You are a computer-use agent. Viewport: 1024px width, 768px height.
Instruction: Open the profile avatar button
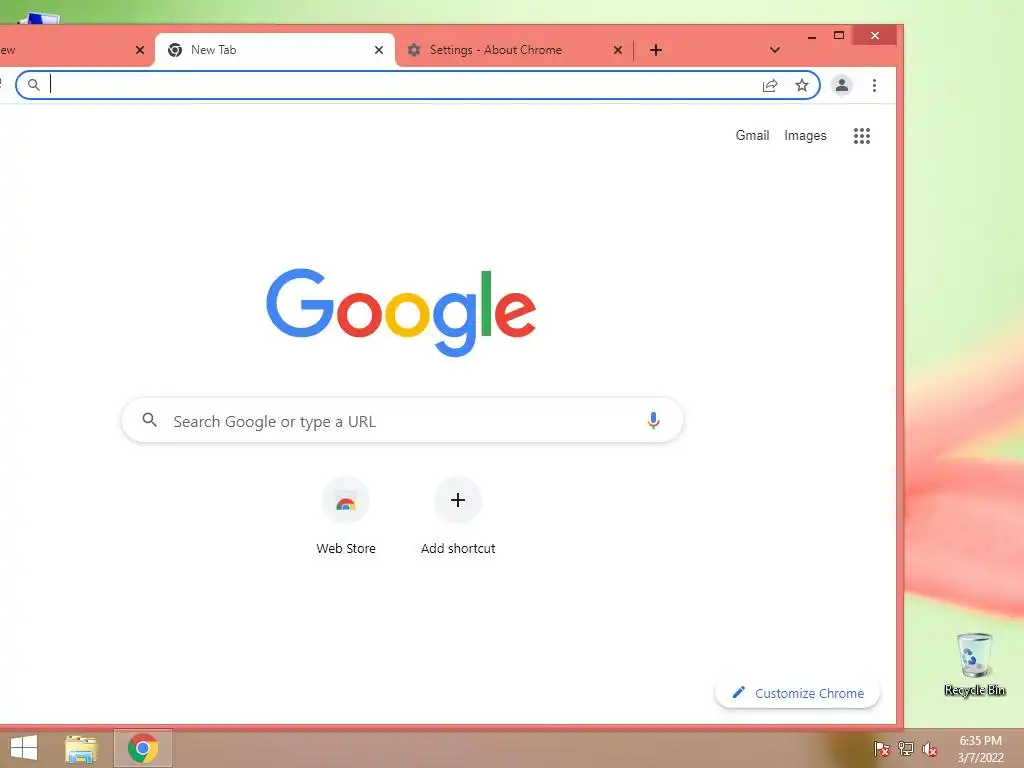pyautogui.click(x=842, y=85)
